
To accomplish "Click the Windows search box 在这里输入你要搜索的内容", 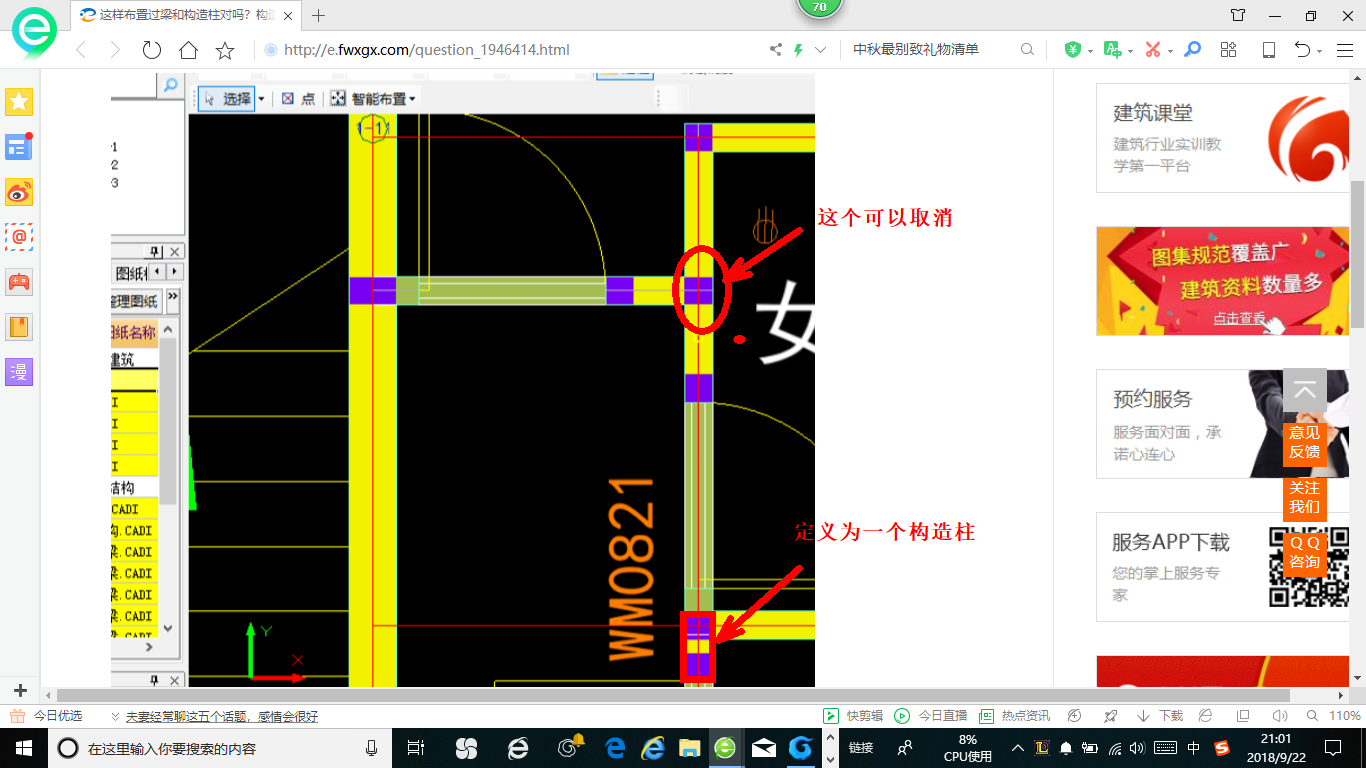I will [x=220, y=748].
